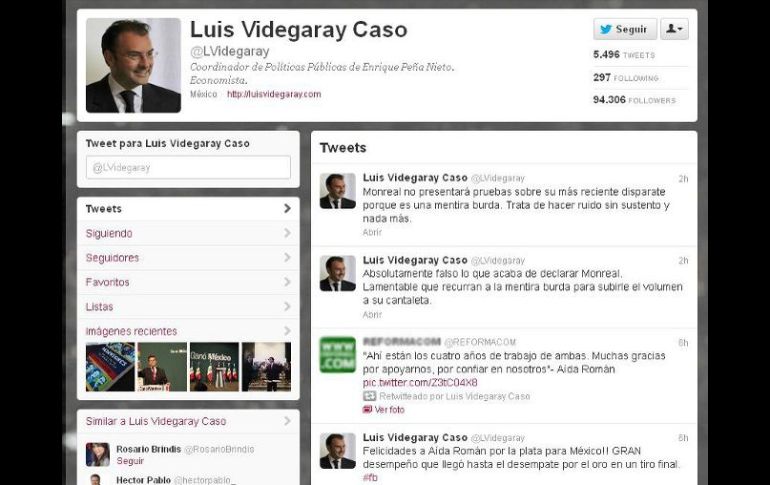Expand the Listas chevron arrow
Screen dimensions: 770x485
click(287, 306)
